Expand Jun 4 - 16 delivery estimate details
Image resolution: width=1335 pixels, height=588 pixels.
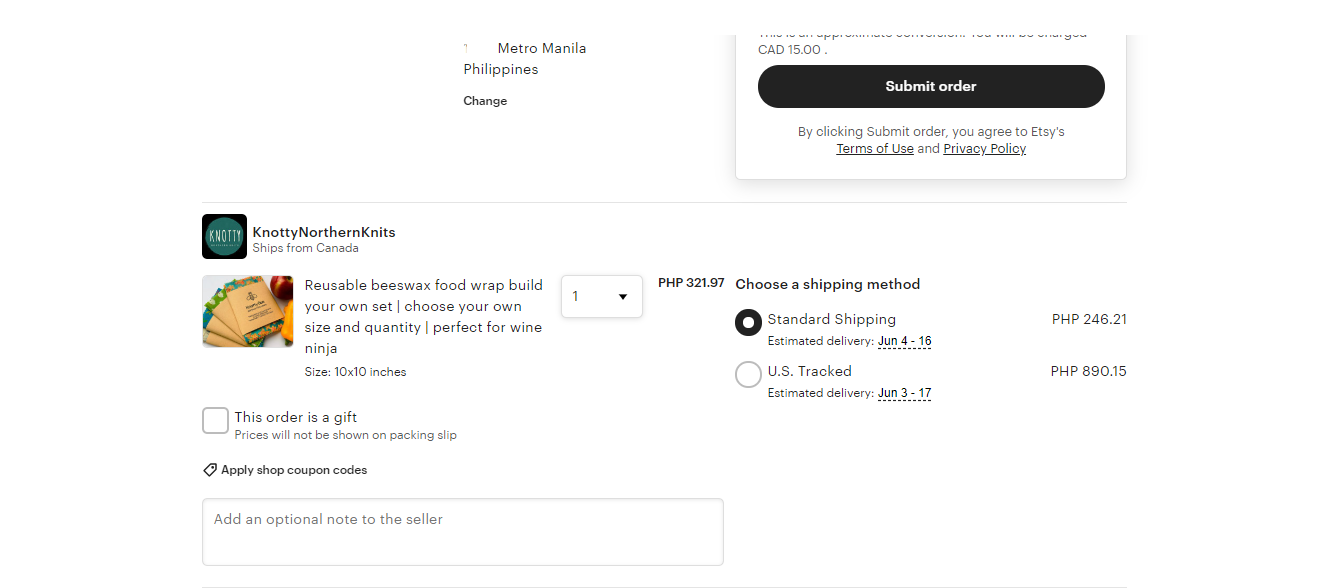(904, 341)
